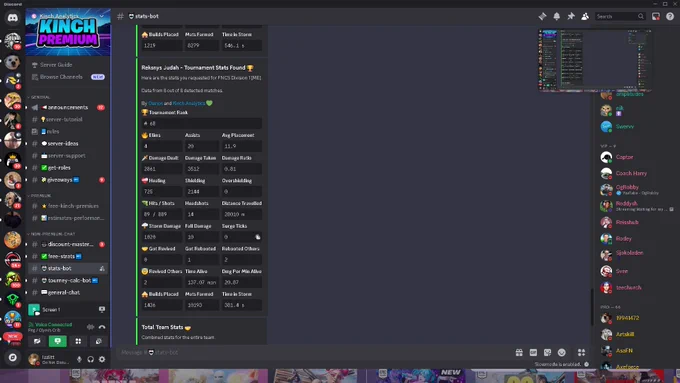680x383 pixels.
Task: Toggle noise suppression icon
Action: (x=90, y=327)
